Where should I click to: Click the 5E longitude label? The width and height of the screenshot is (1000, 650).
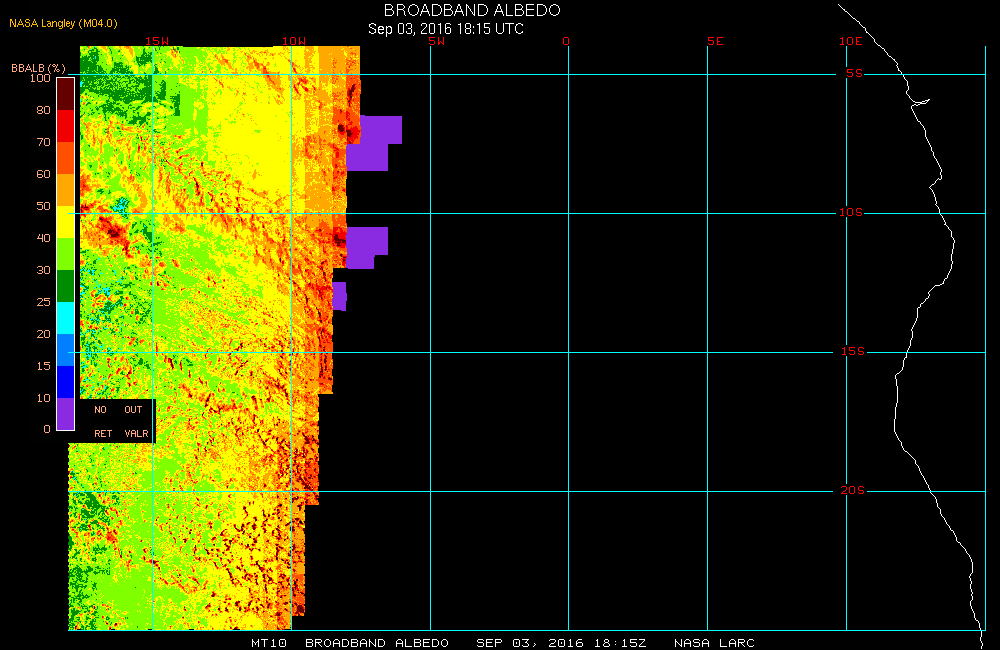coord(714,42)
